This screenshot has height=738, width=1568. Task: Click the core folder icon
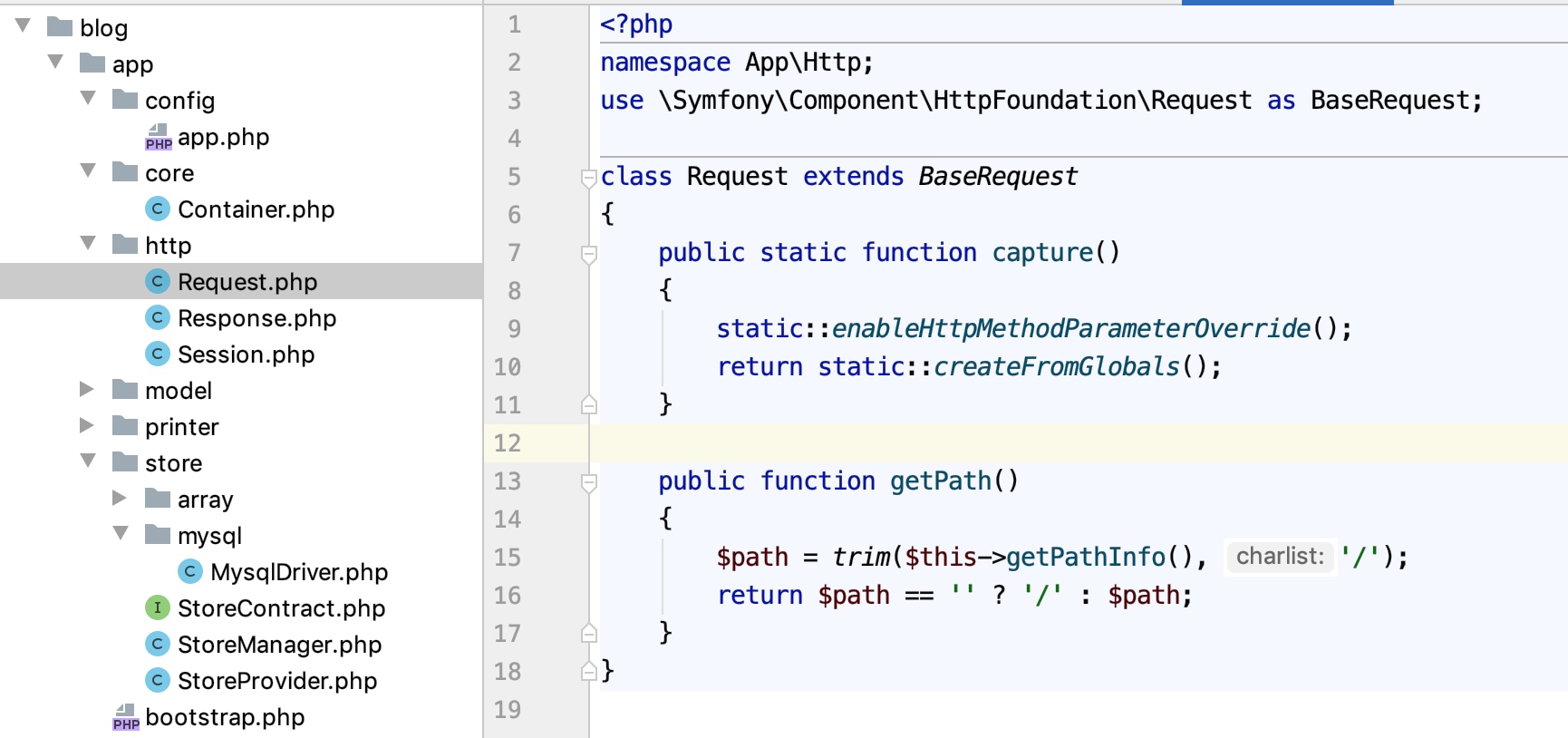pos(125,171)
